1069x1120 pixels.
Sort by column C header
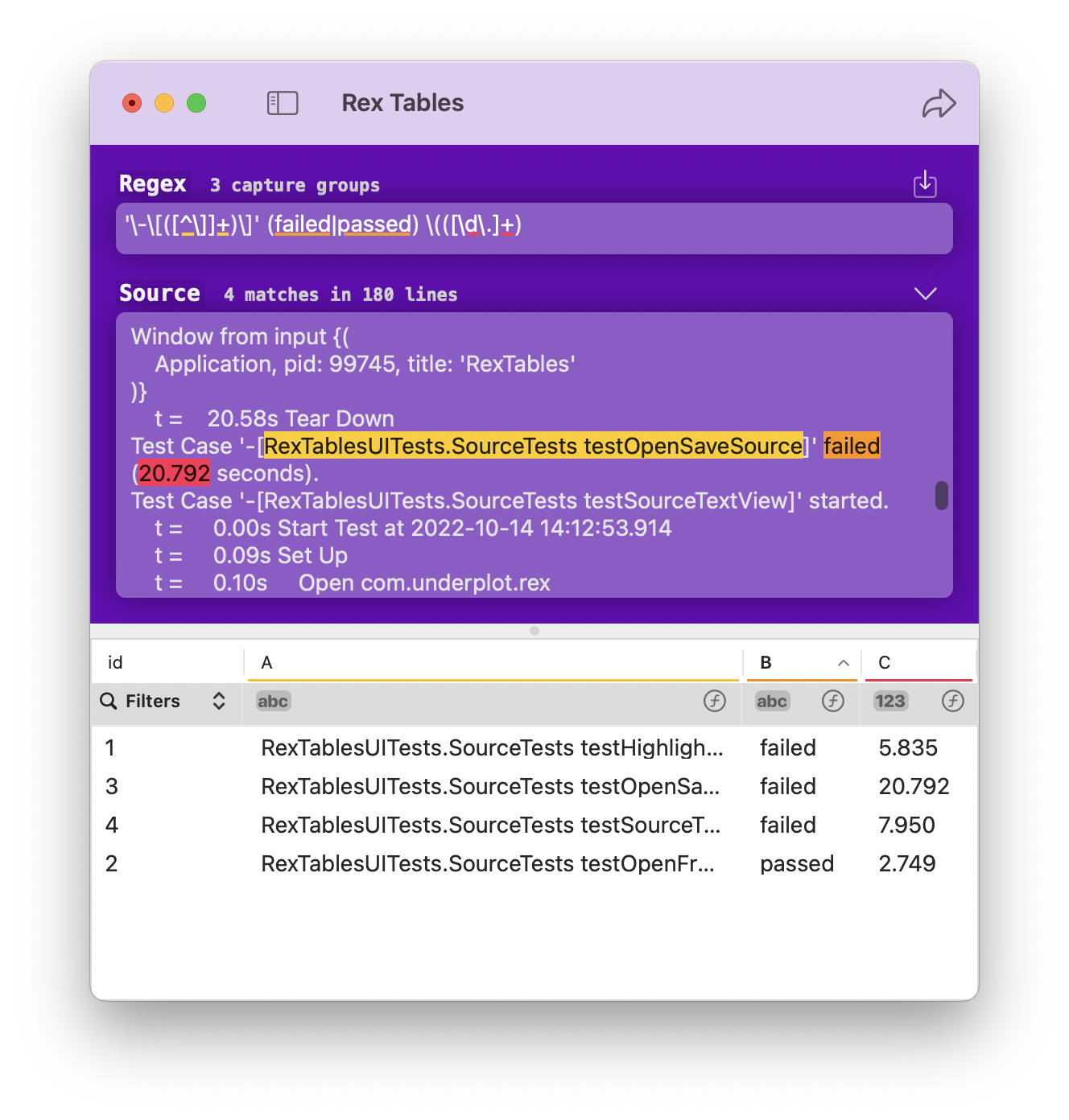pos(918,663)
